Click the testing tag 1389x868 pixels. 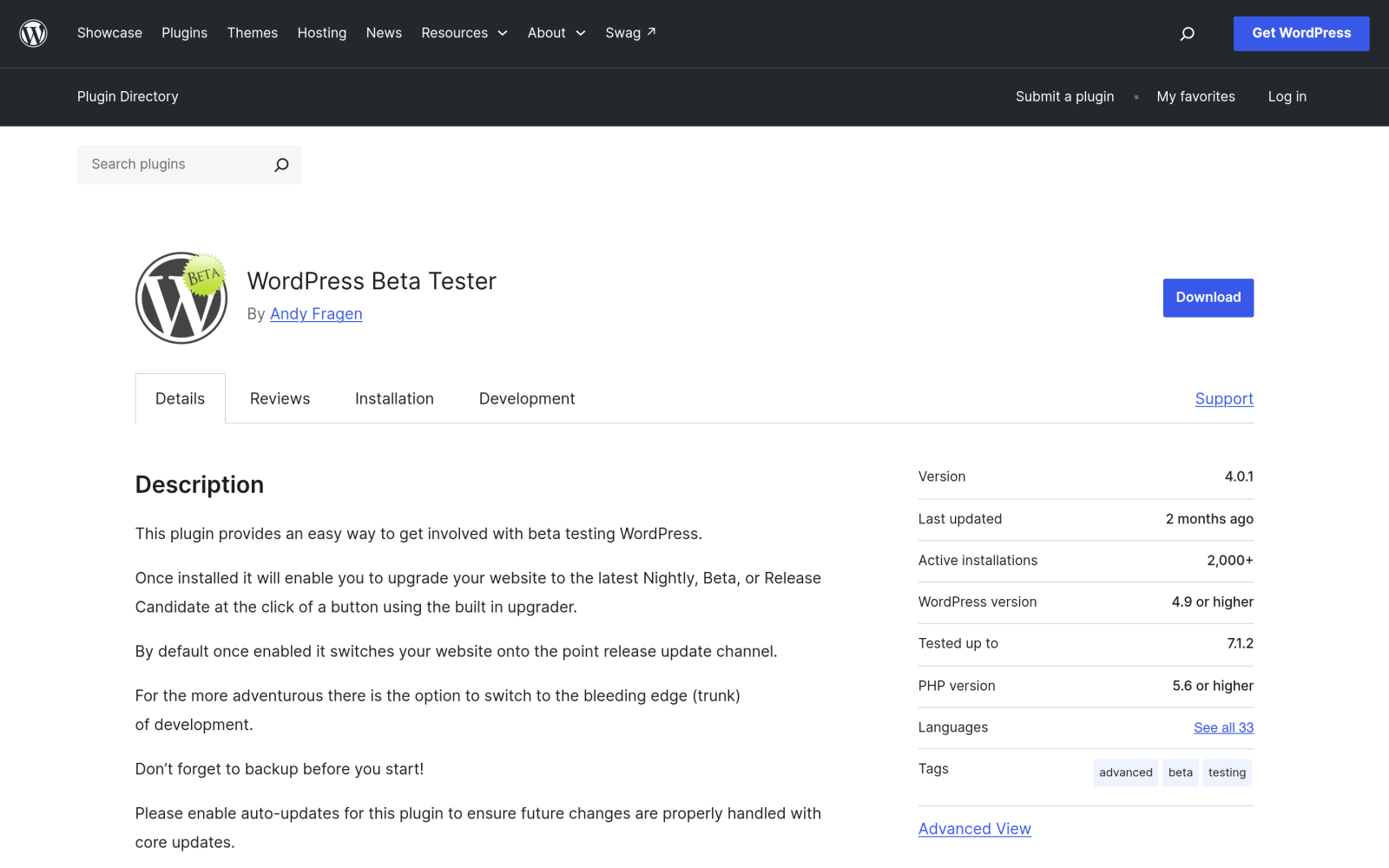tap(1227, 773)
